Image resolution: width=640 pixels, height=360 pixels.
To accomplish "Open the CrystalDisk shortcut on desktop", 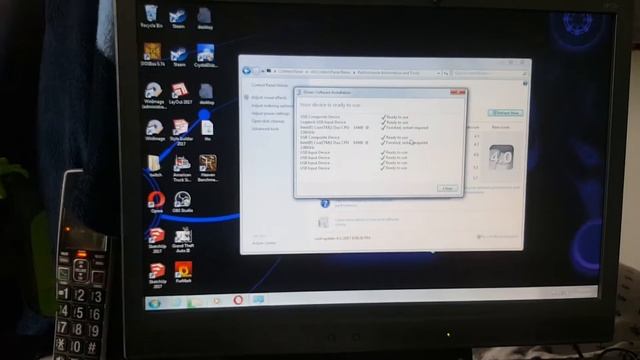I will click(205, 56).
